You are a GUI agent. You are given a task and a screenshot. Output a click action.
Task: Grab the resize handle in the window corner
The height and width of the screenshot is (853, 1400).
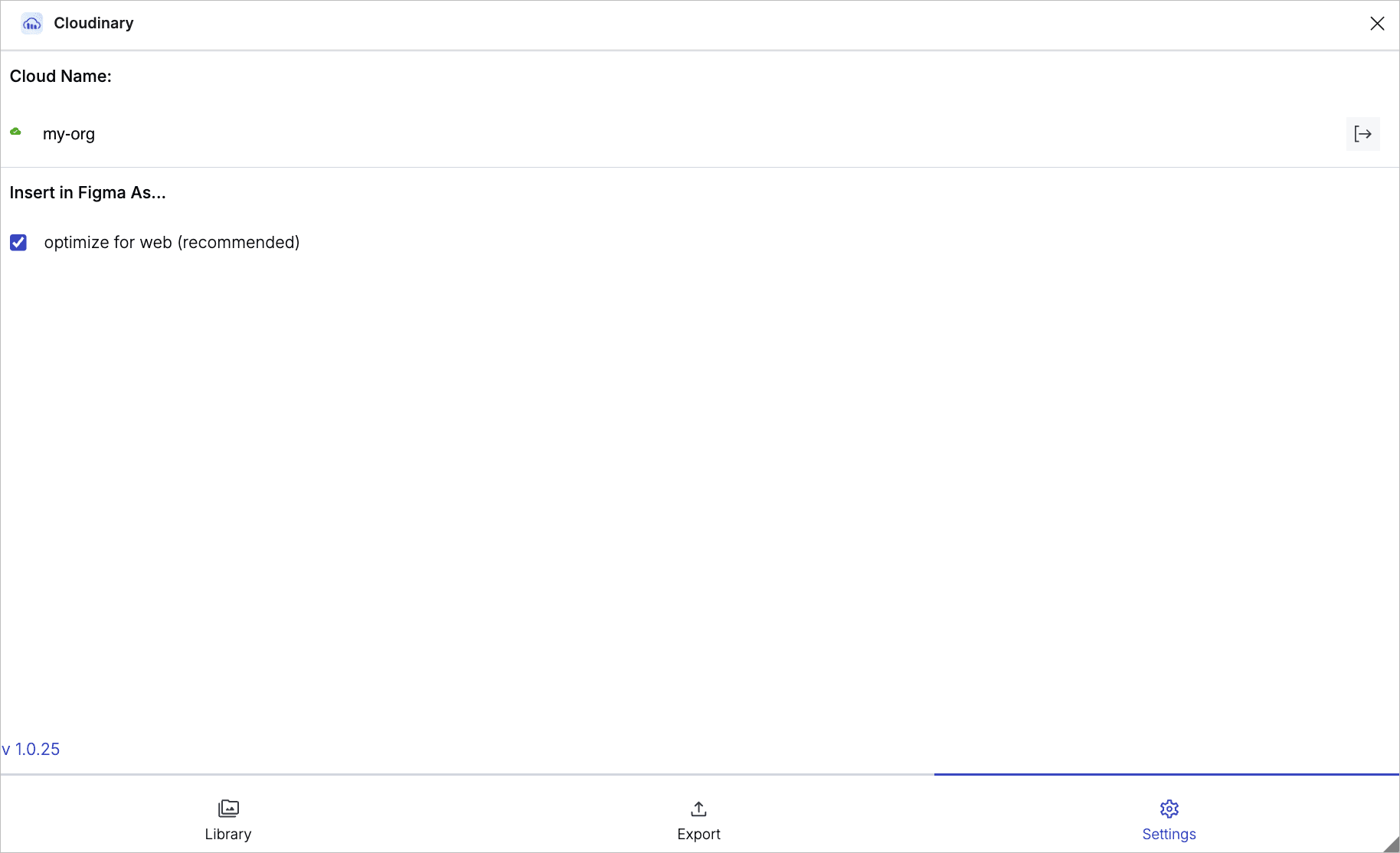click(1392, 845)
